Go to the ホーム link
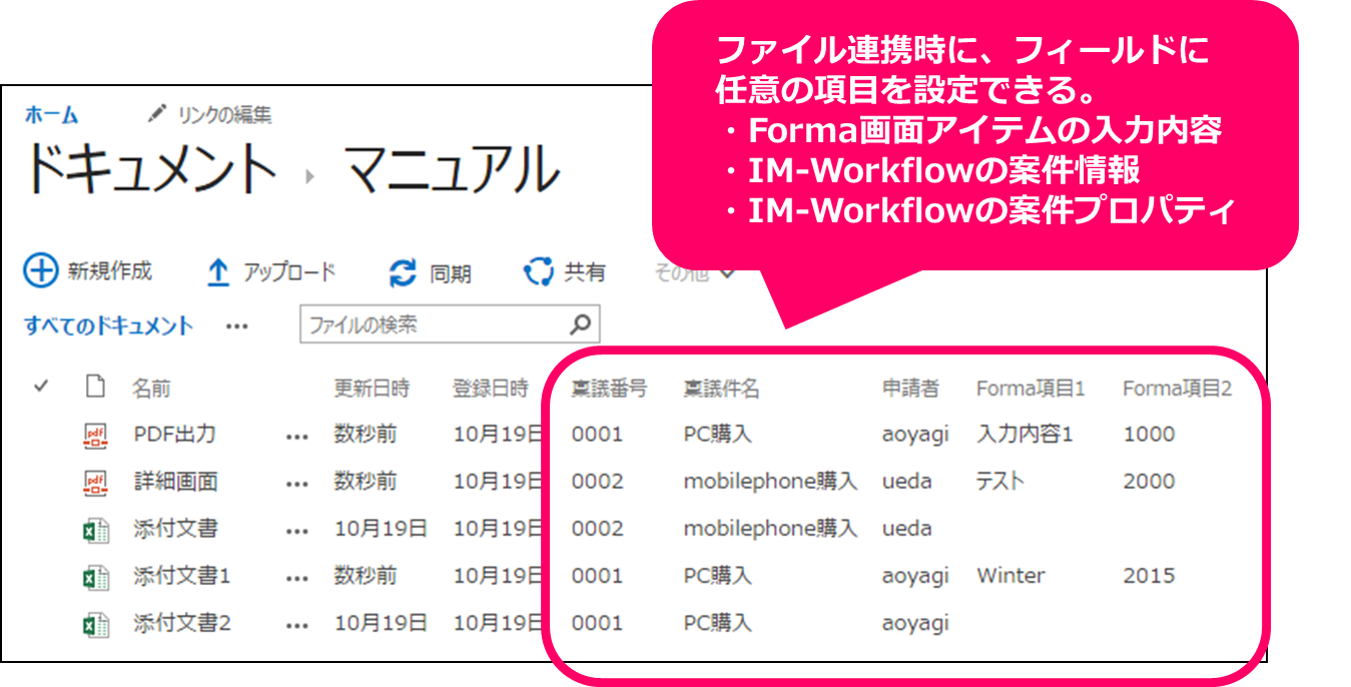 (x=51, y=115)
